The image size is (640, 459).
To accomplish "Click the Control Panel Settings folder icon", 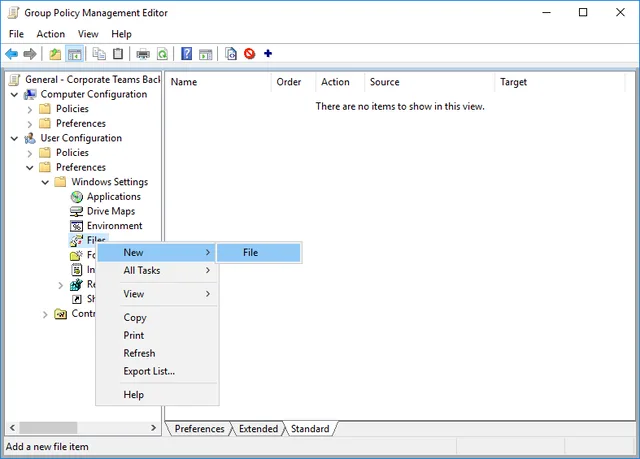I will (x=61, y=314).
